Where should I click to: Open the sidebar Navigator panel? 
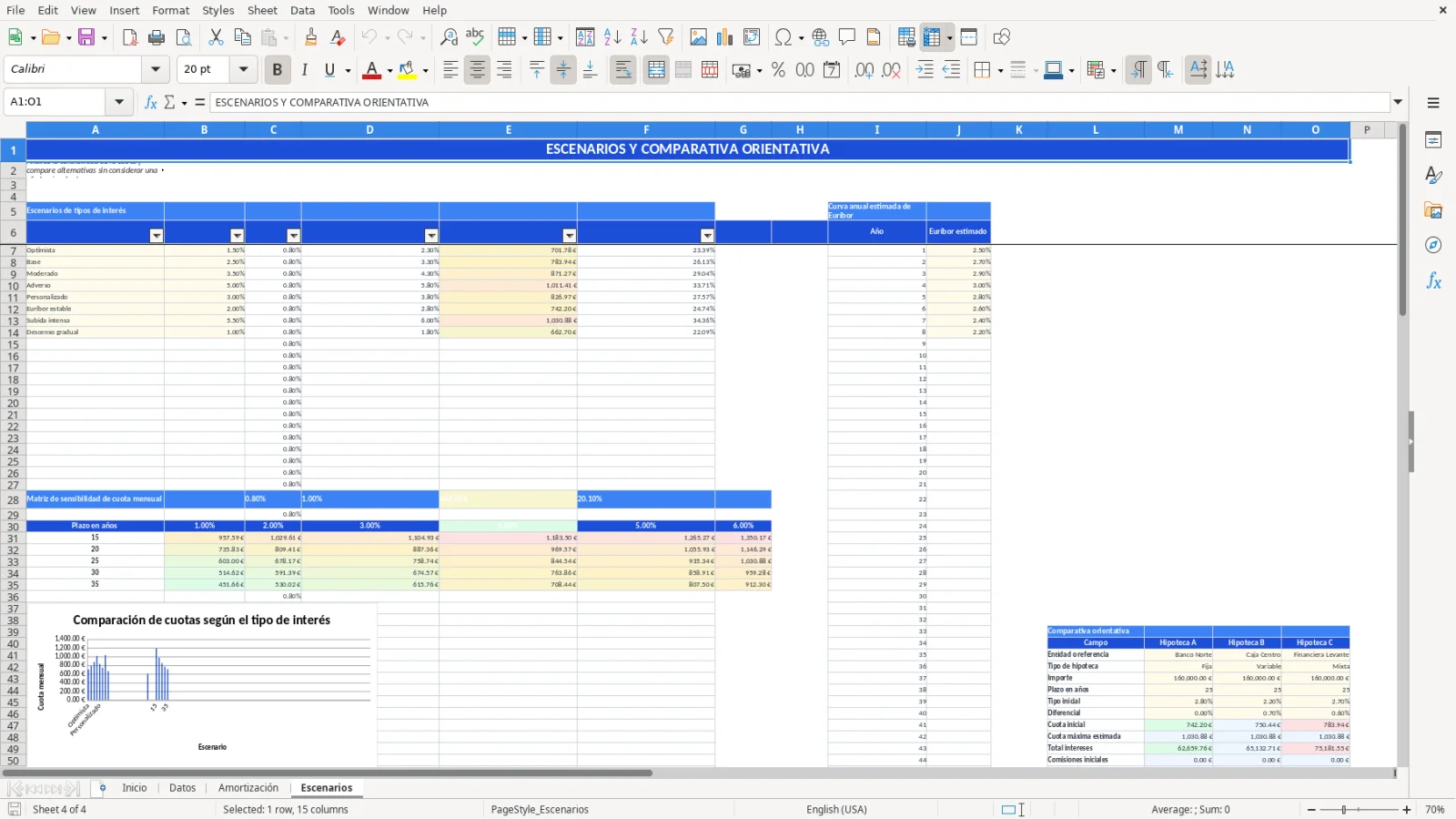pyautogui.click(x=1433, y=246)
